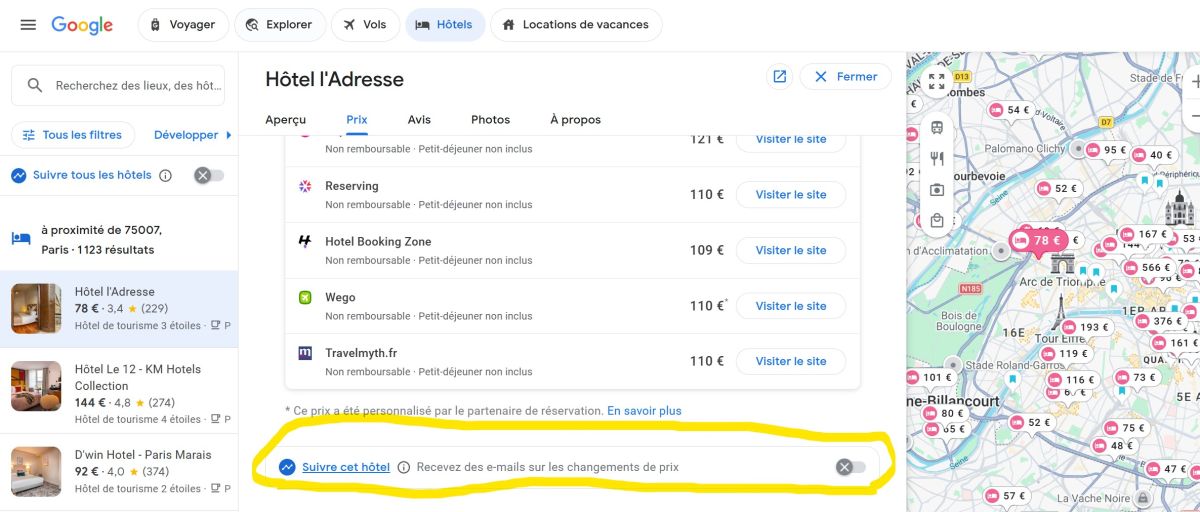
Task: Show public transit on the map
Action: point(937,128)
